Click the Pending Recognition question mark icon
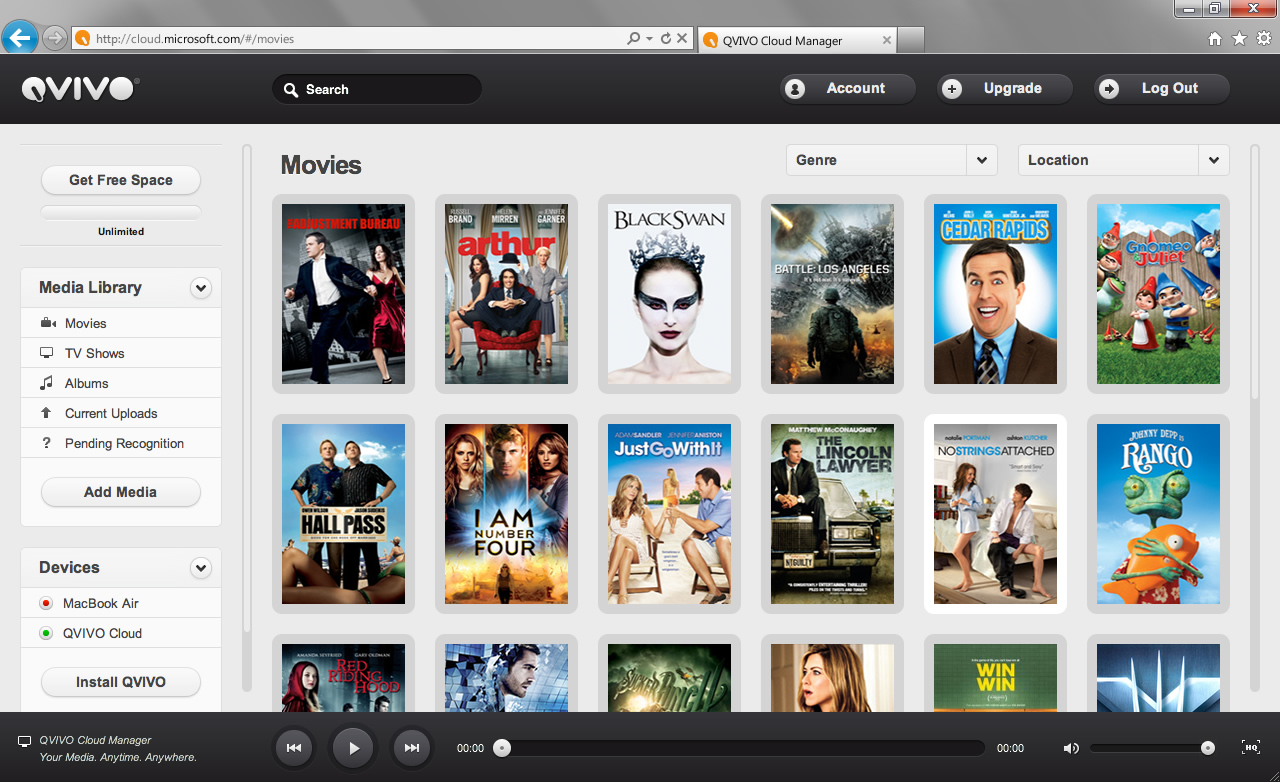Screen dimensions: 1280x782 (46, 443)
